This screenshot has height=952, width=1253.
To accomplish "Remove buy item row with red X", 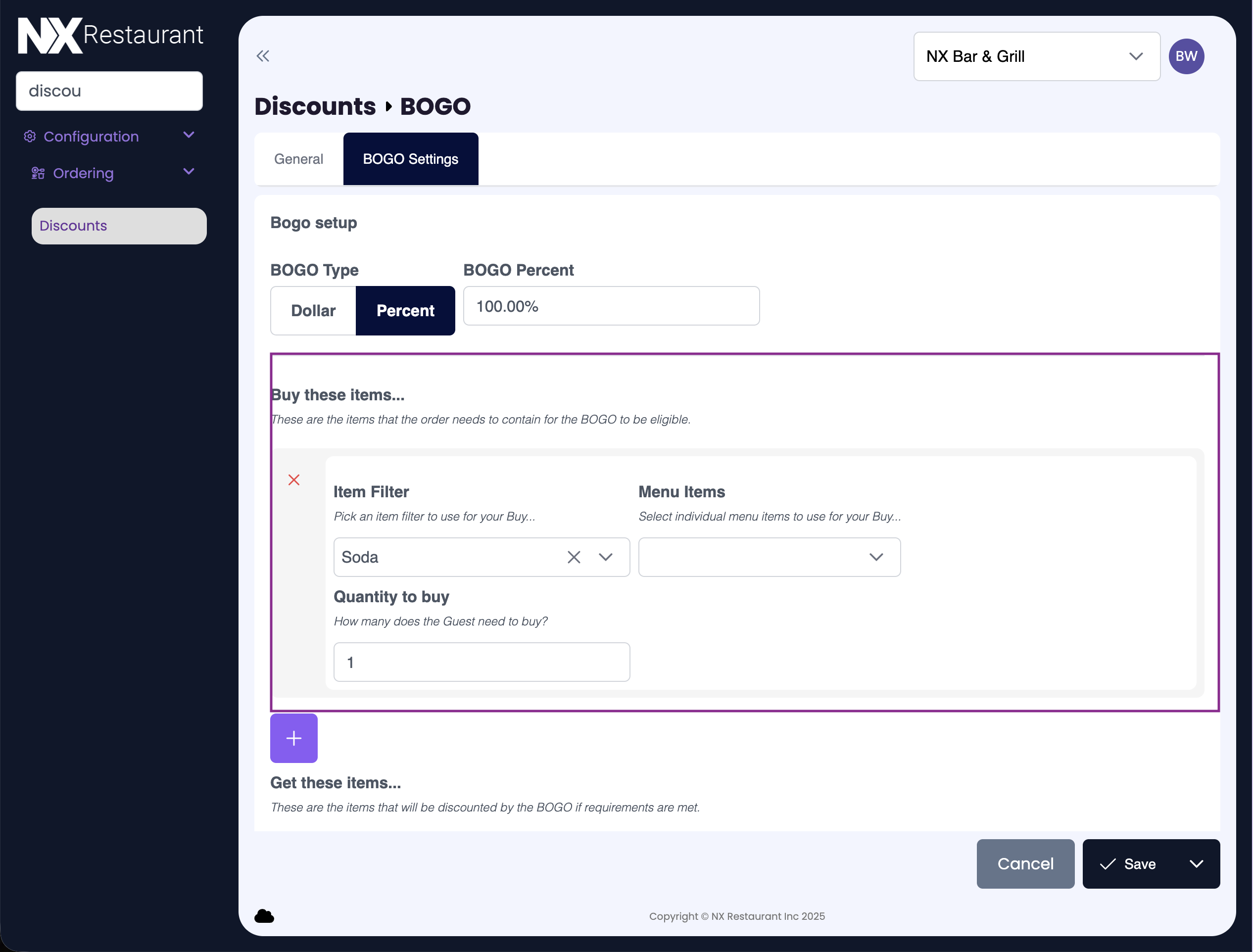I will (293, 480).
